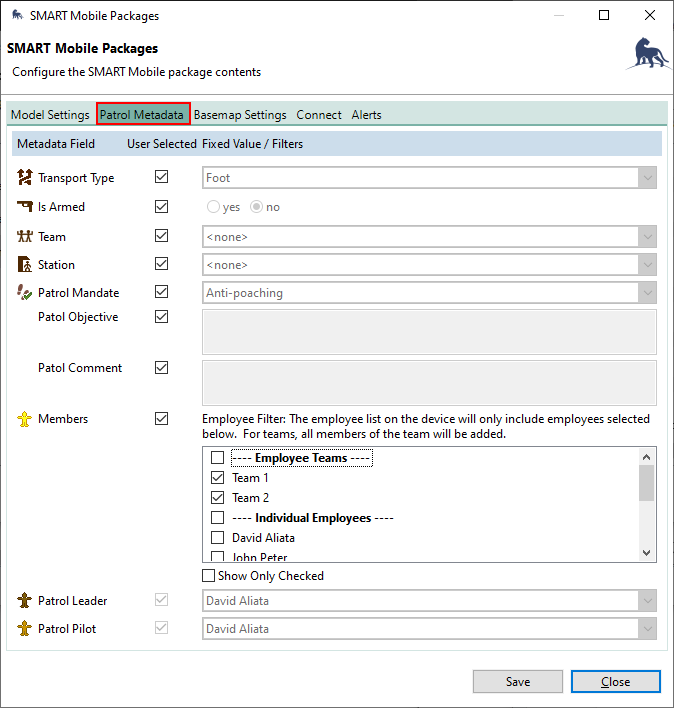The width and height of the screenshot is (674, 708).
Task: Click the Transport Type icon
Action: click(25, 178)
